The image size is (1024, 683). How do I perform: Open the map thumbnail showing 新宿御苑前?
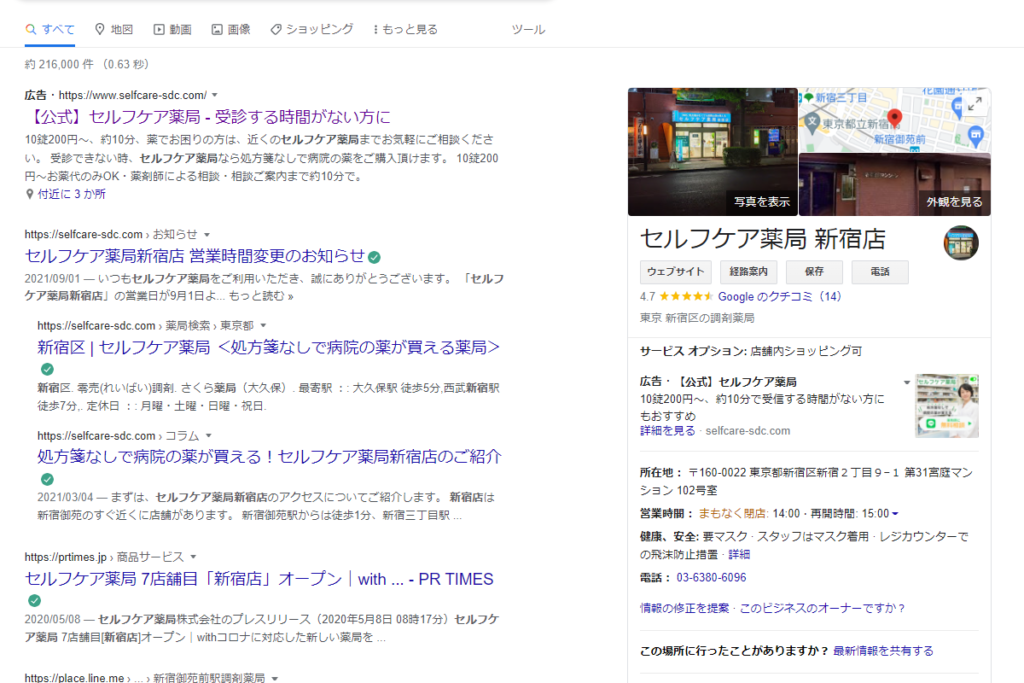(895, 120)
